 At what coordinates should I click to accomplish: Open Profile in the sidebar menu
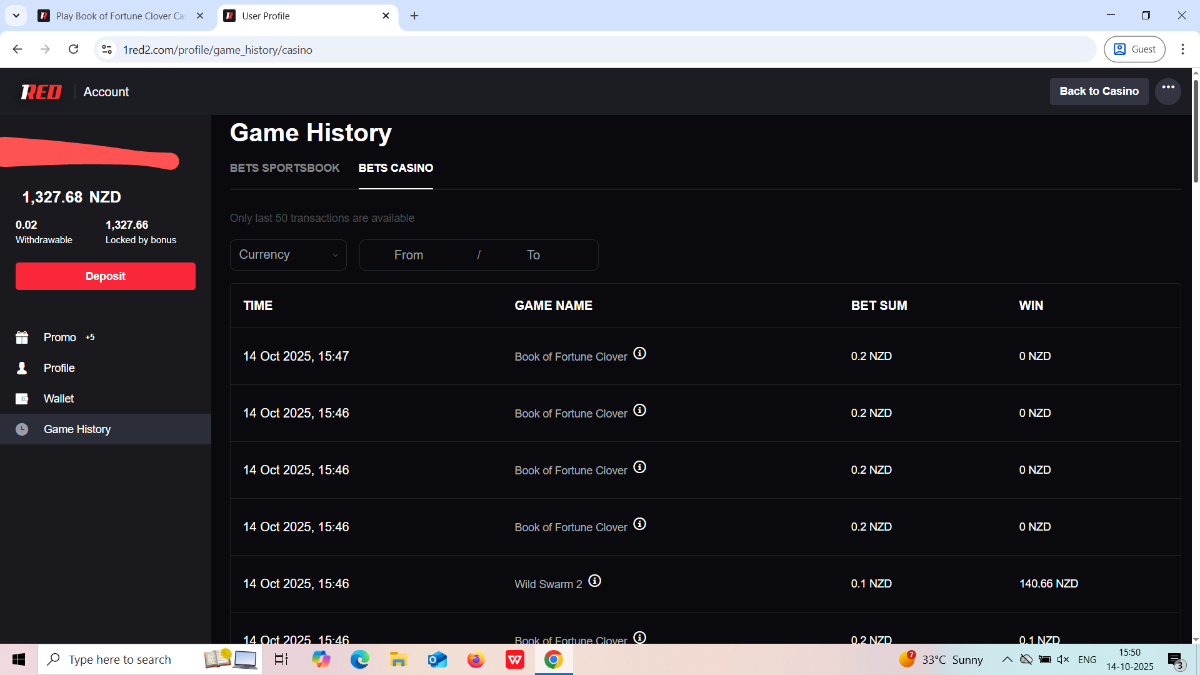(59, 368)
